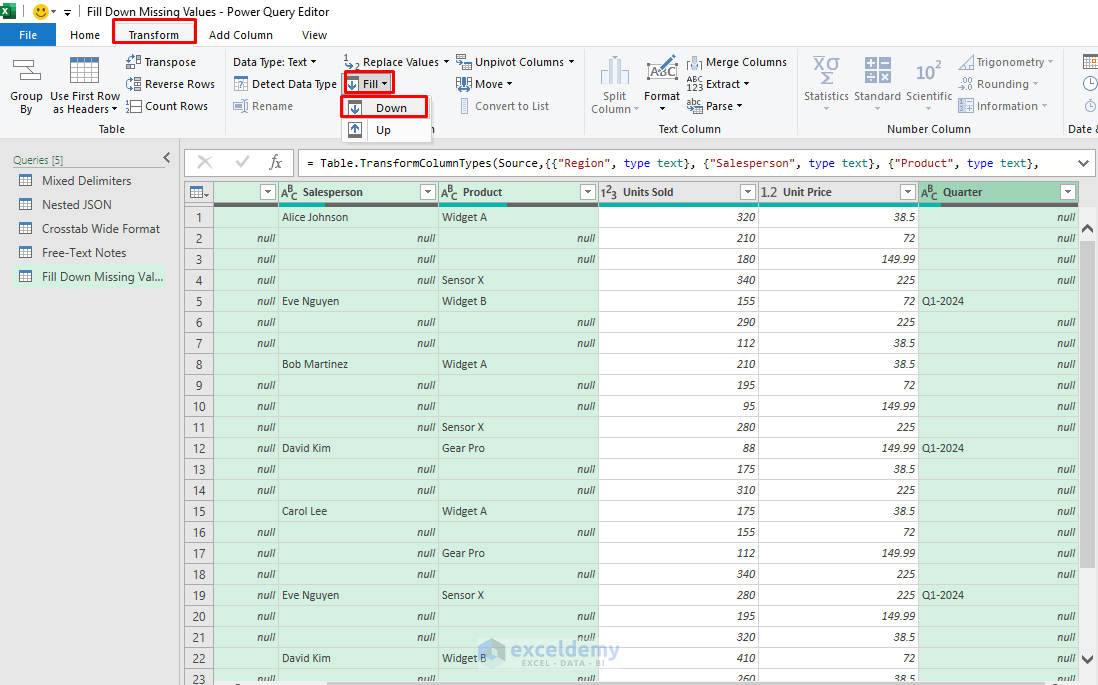
Task: Click the smiley feedback icon
Action: [x=41, y=12]
